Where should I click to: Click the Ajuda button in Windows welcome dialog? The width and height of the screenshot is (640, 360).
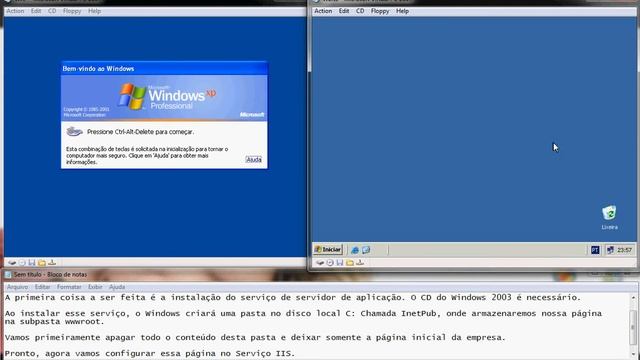pyautogui.click(x=253, y=160)
